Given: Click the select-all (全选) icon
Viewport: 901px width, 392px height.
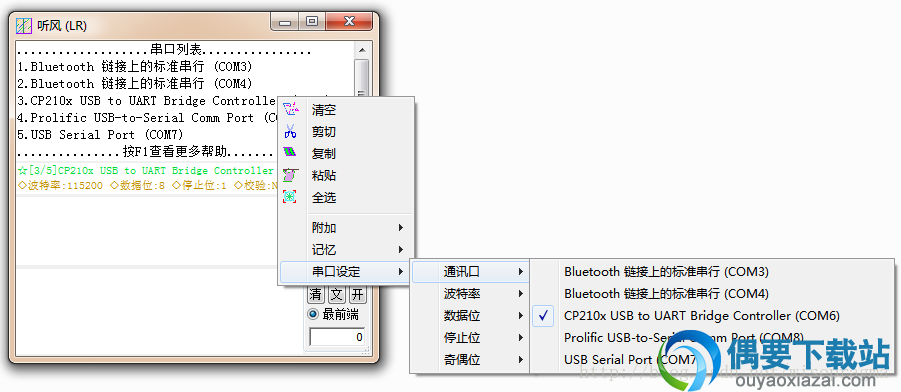Looking at the screenshot, I should [291, 197].
